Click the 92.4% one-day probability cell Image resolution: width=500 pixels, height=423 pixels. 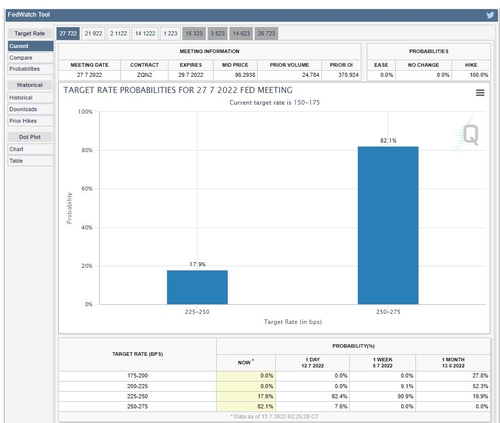(313, 397)
